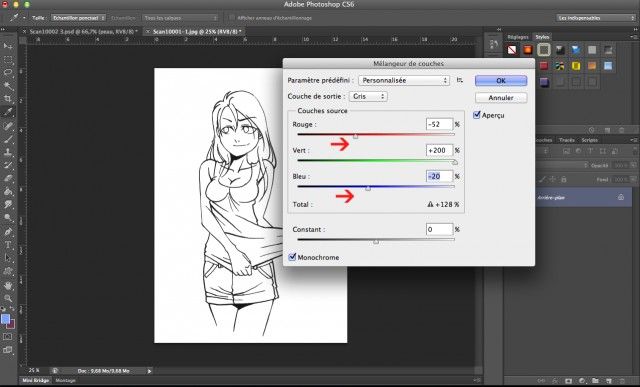Open Tous les calques sample dropdown
This screenshot has height=387, width=640.
click(x=180, y=18)
